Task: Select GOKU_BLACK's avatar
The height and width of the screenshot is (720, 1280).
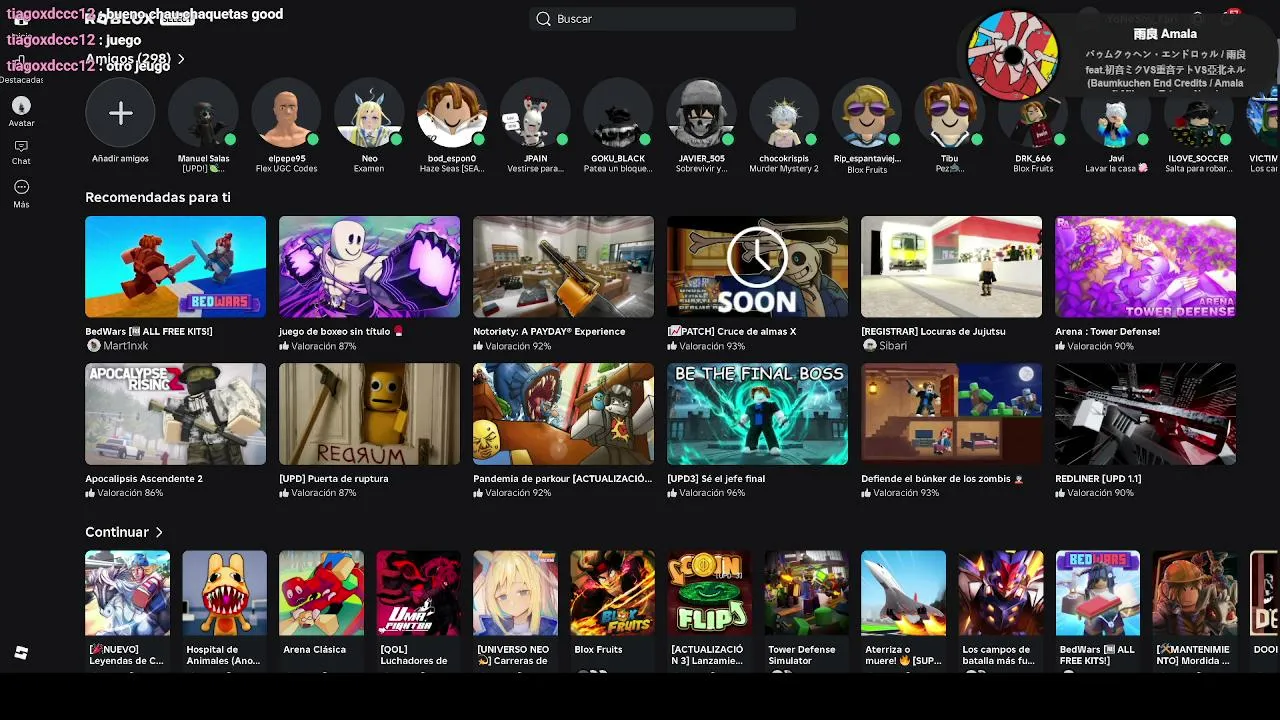Action: point(618,113)
